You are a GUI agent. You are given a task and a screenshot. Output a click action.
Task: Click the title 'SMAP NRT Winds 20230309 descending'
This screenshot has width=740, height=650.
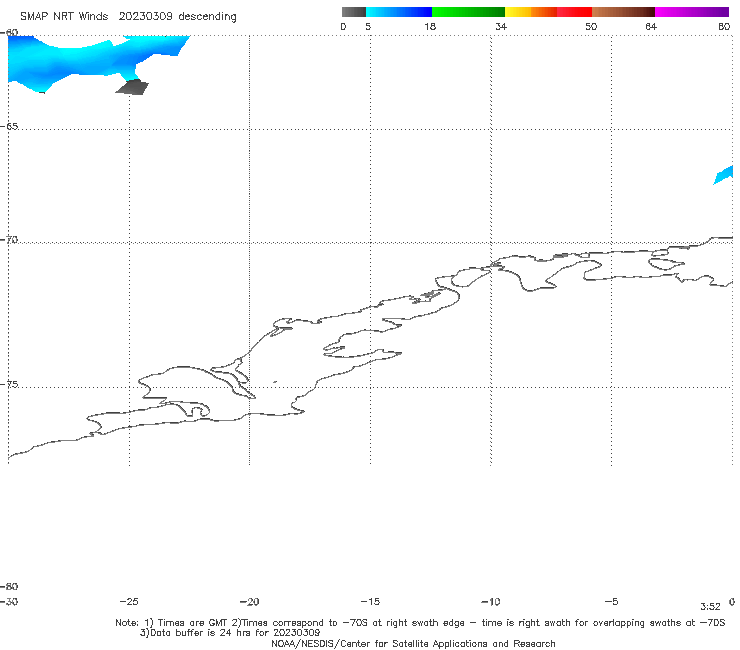[x=128, y=17]
